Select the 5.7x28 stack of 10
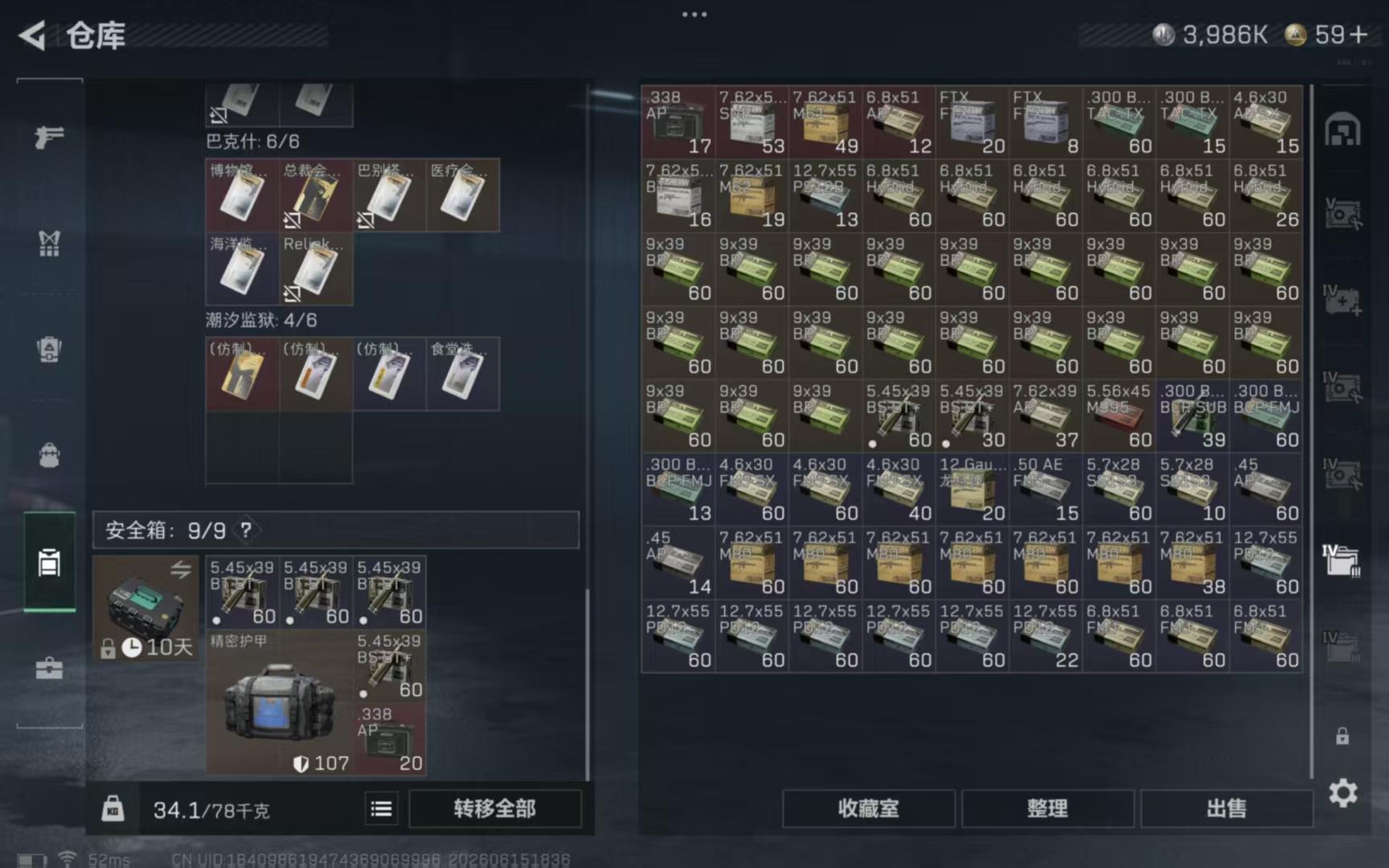1389x868 pixels. point(1193,489)
